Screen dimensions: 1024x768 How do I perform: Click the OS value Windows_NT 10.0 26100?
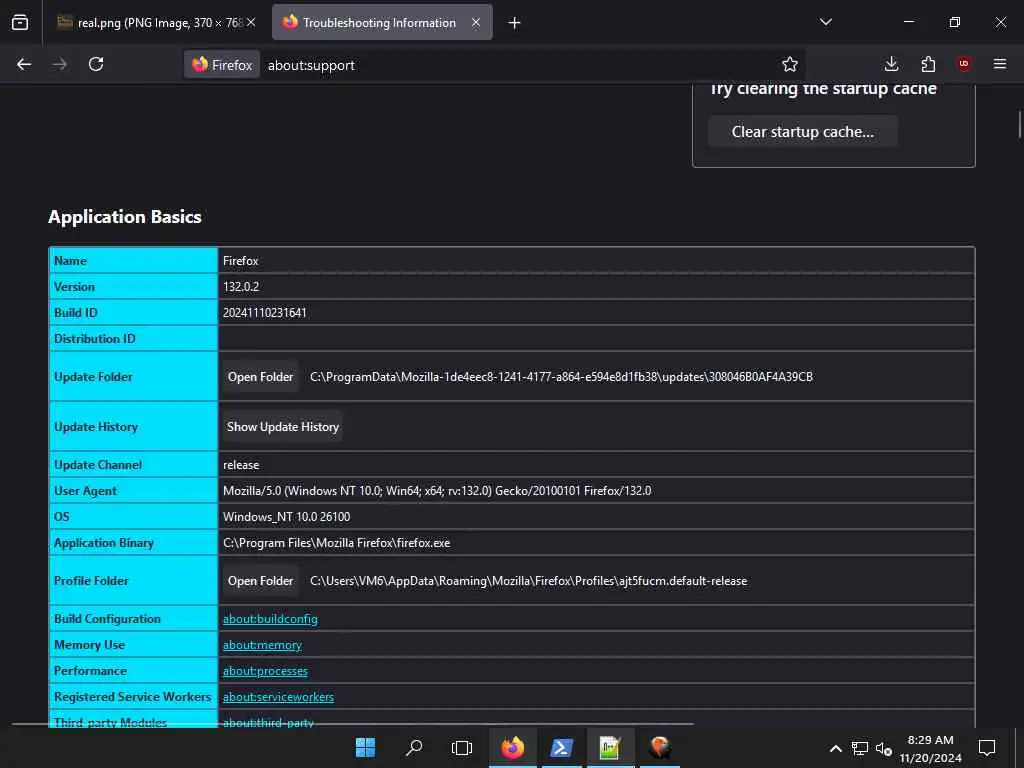tap(287, 517)
